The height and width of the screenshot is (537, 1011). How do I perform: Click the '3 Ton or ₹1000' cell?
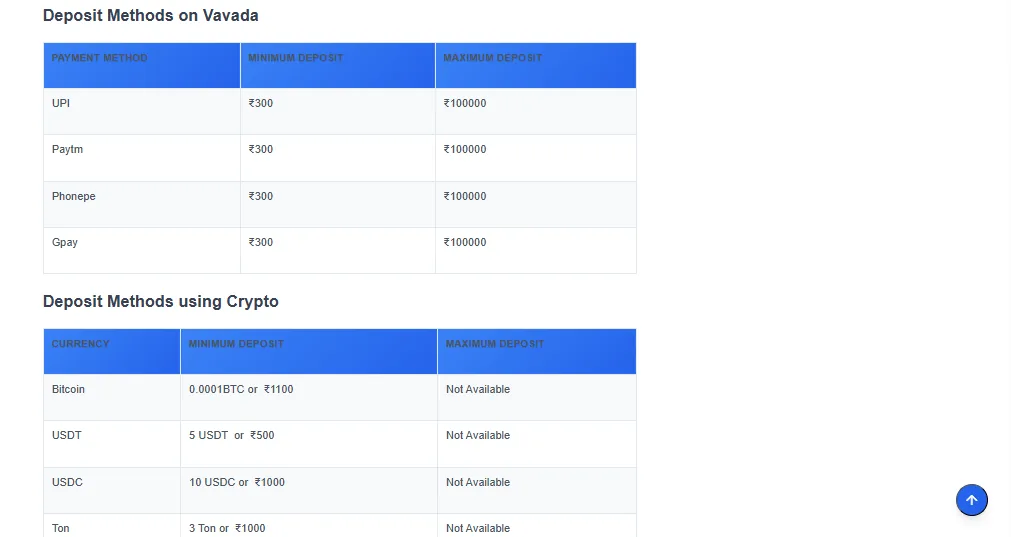click(309, 525)
